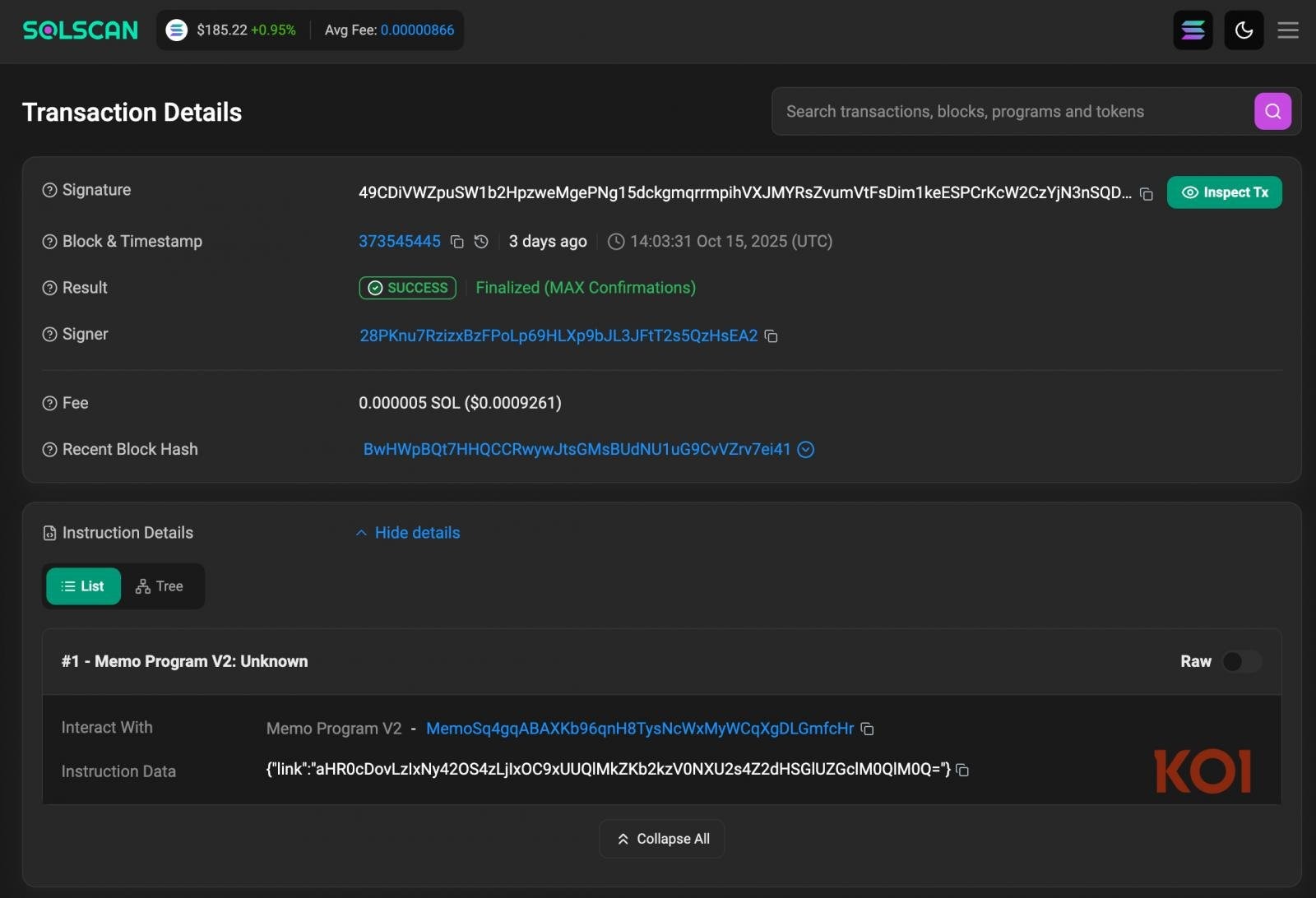1316x898 pixels.
Task: Collapse instructions with Hide details
Action: pos(408,533)
